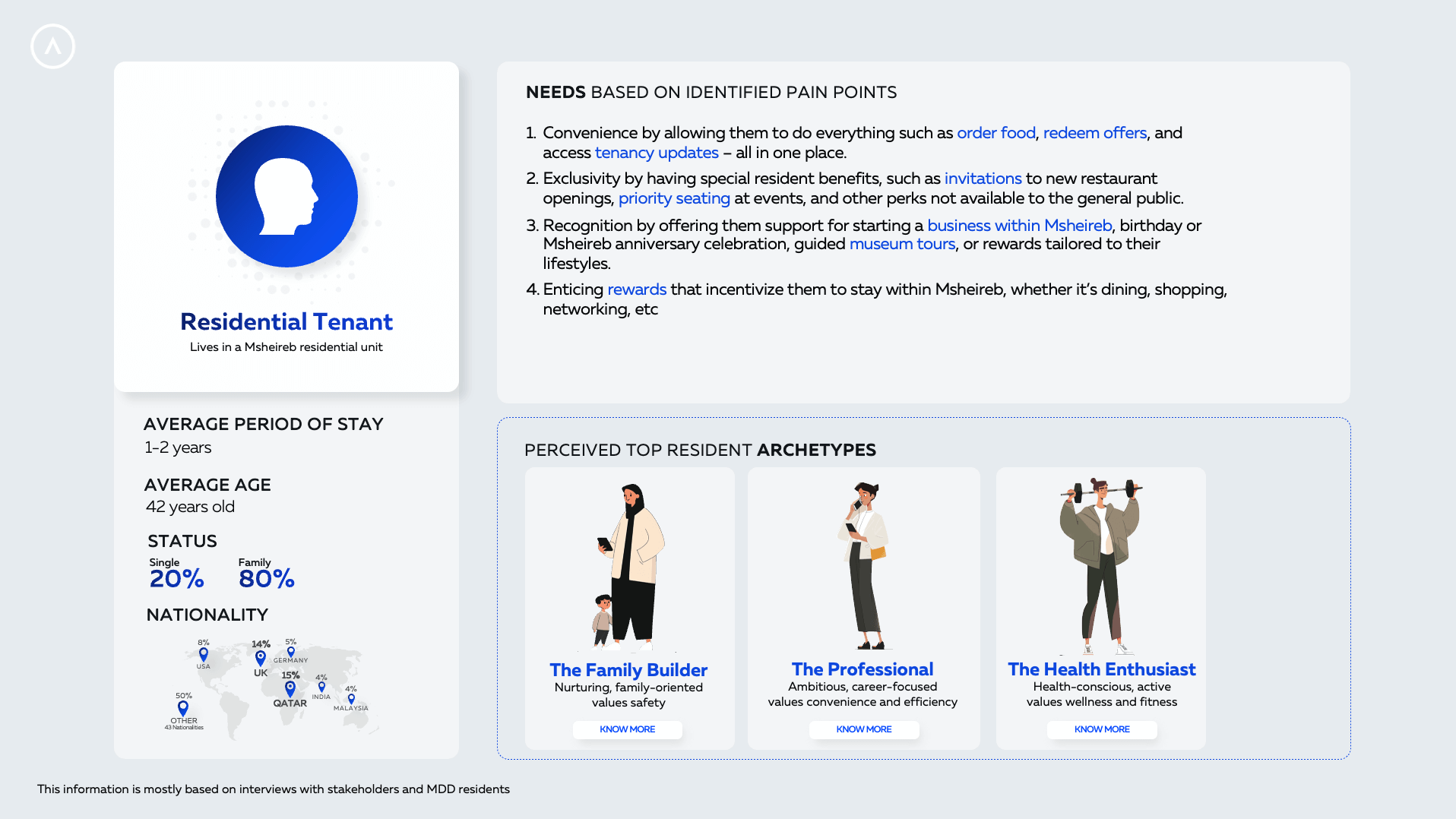
Task: Open the 'tenancy updates' link
Action: coord(657,153)
